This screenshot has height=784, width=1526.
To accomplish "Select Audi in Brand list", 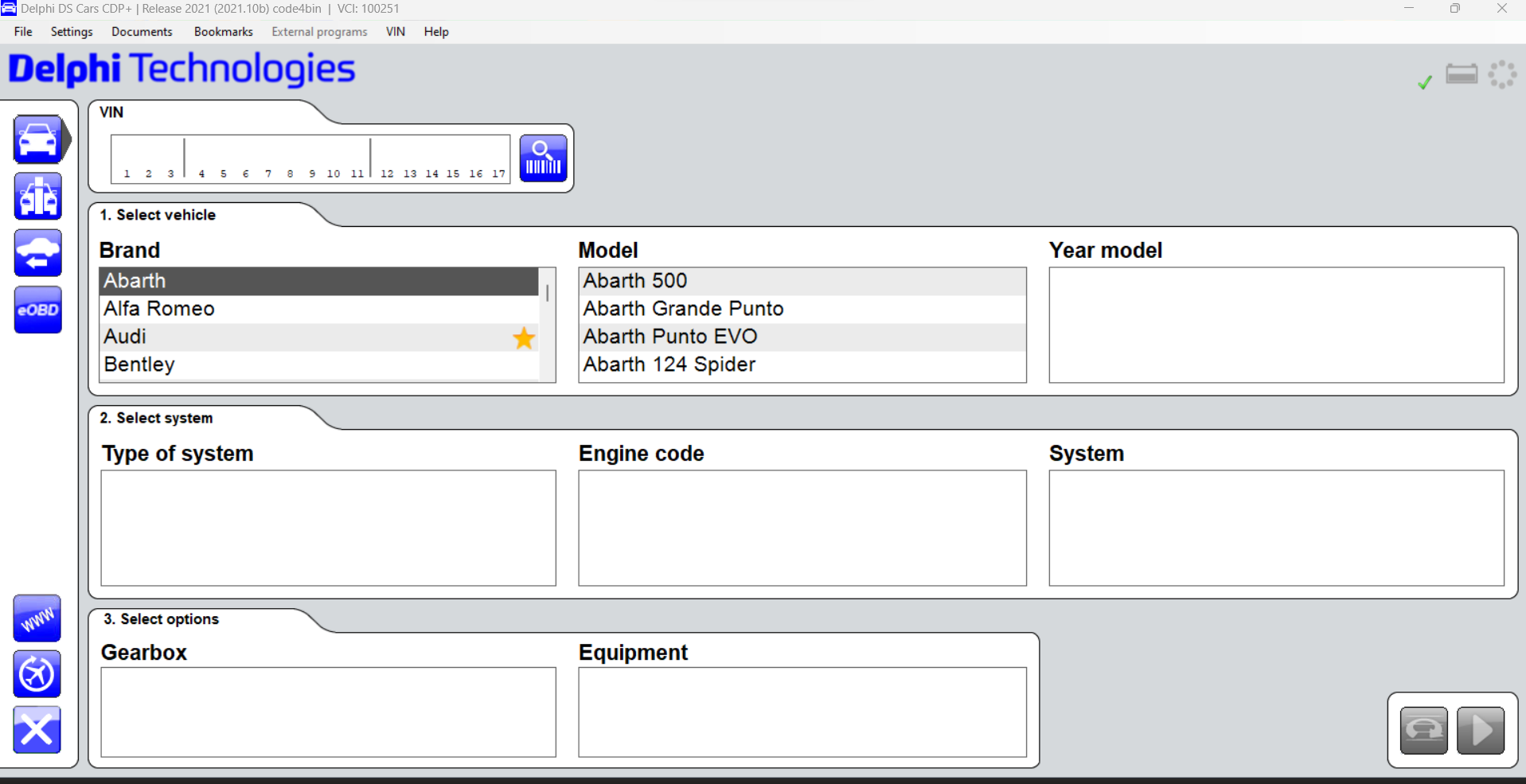I will (x=318, y=337).
